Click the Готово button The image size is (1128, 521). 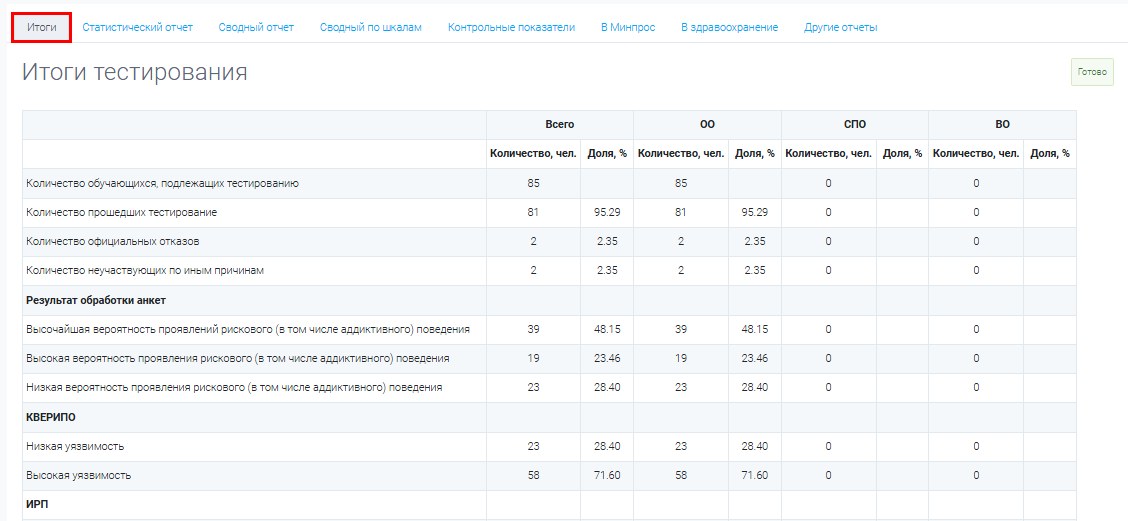click(x=1092, y=72)
